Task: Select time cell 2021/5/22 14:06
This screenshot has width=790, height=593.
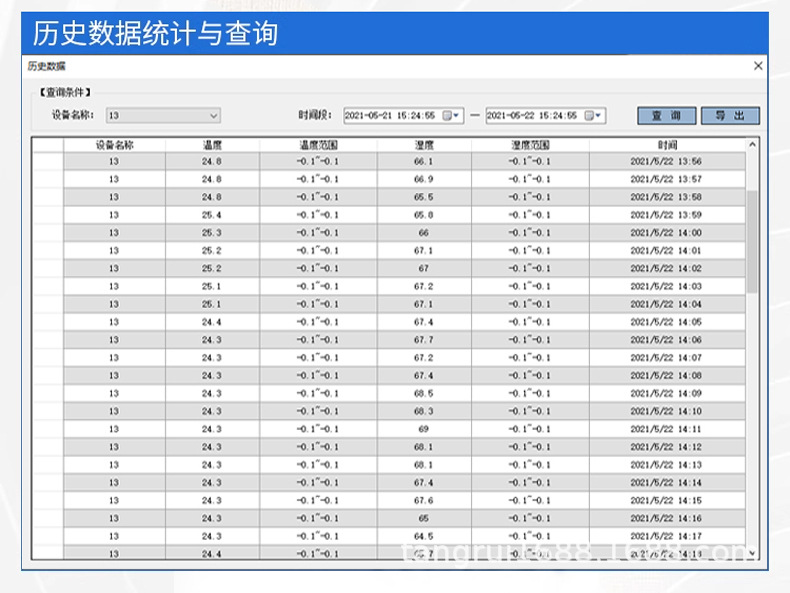Action: click(x=667, y=340)
